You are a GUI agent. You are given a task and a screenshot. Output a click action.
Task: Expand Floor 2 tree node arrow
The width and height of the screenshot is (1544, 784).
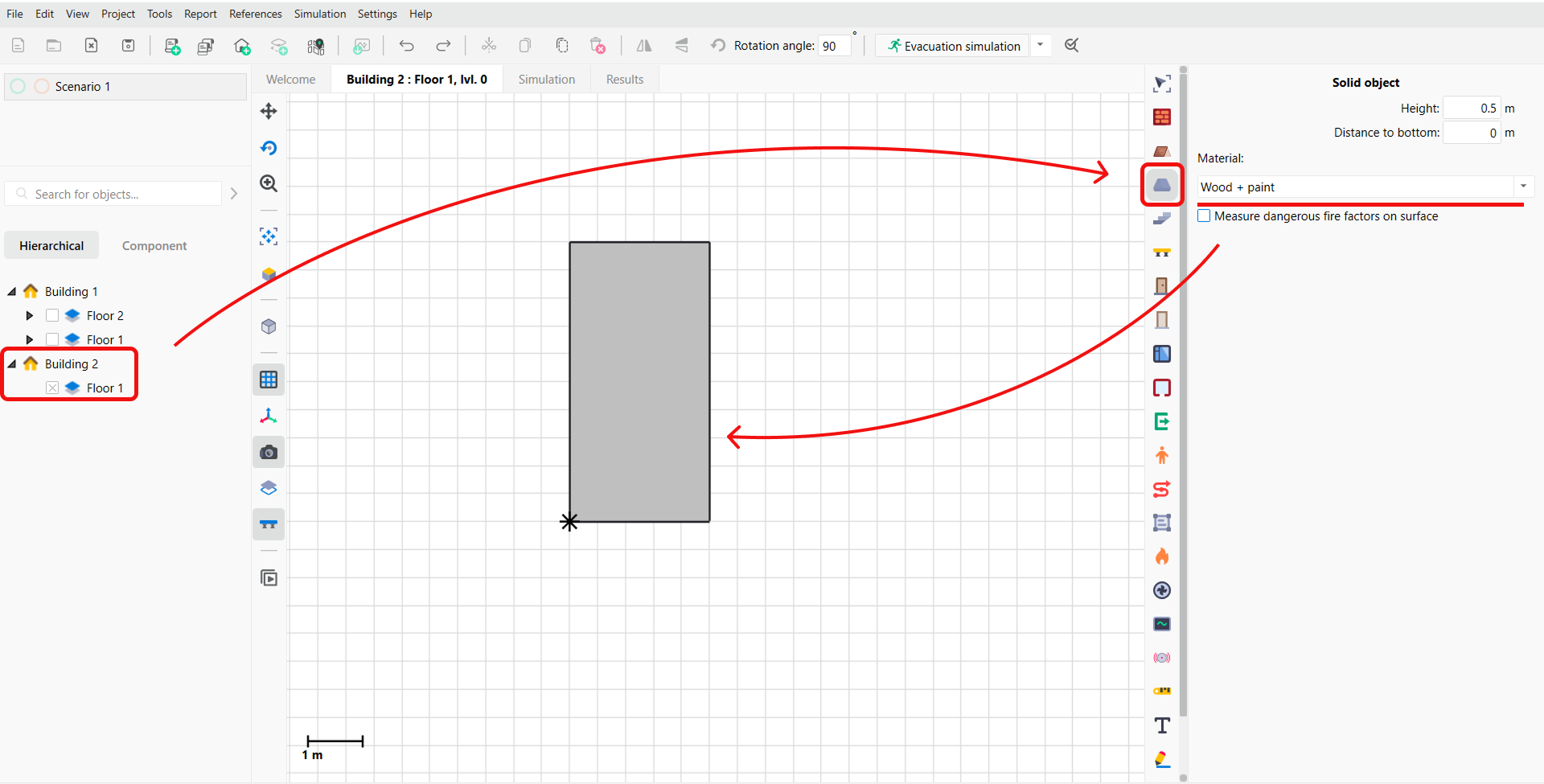coord(30,315)
